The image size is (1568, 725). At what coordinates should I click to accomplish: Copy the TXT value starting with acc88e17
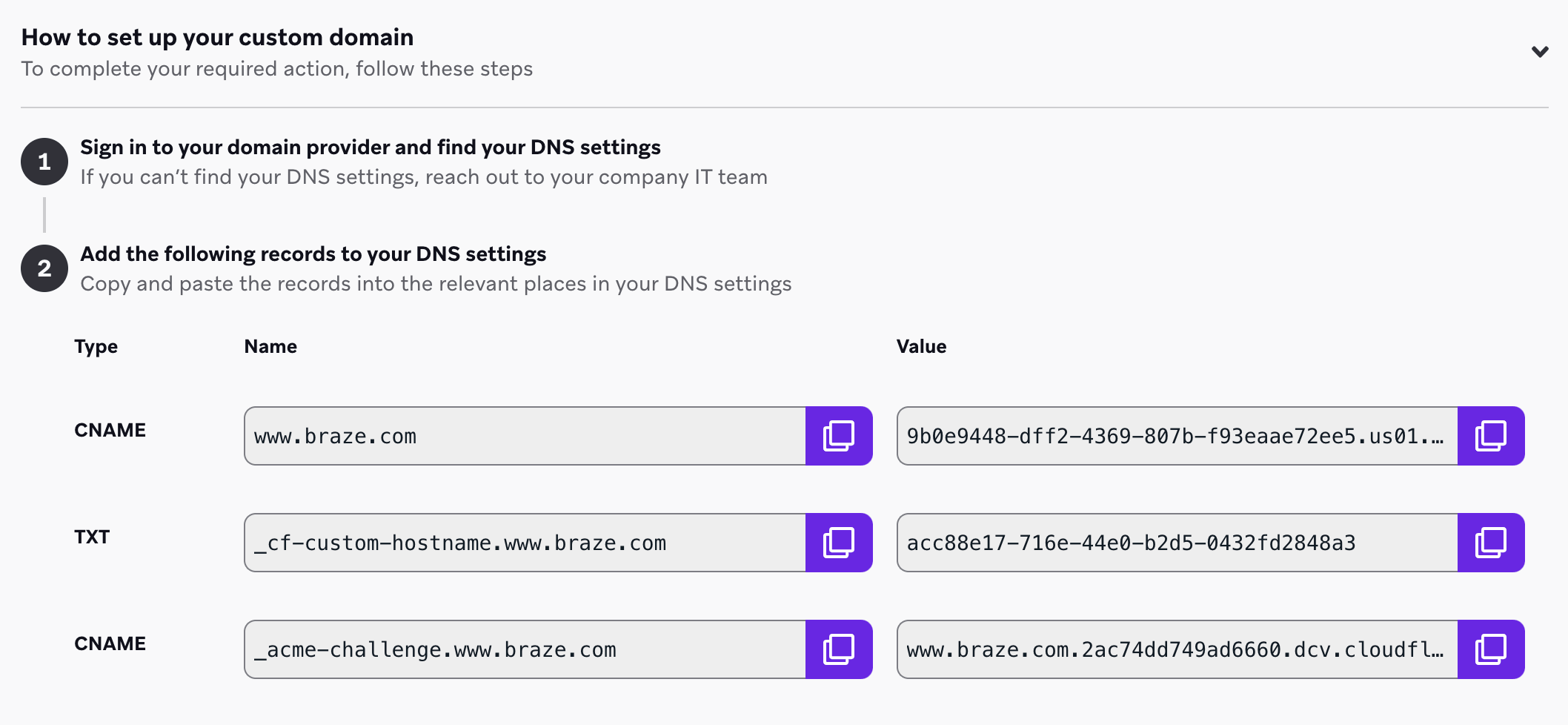[1490, 543]
